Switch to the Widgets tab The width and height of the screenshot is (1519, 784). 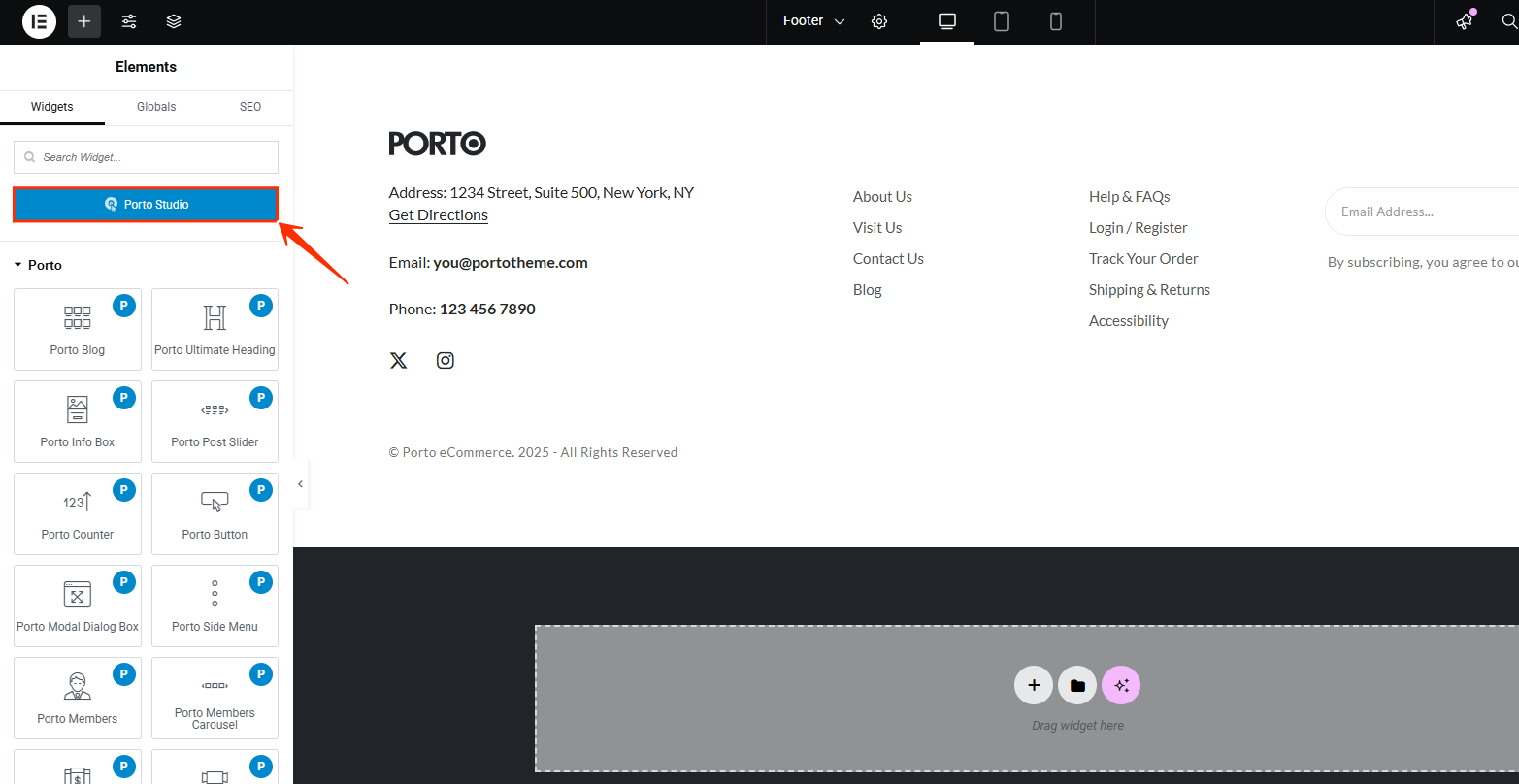tap(52, 107)
